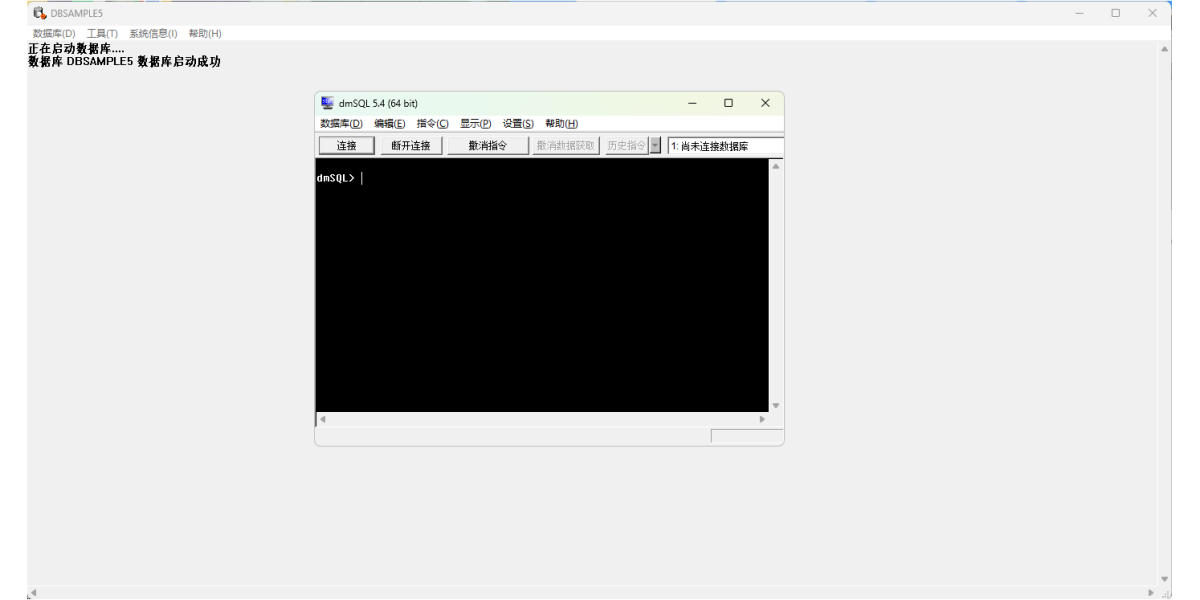Viewport: 1200px width, 600px height.
Task: Maximize the dmSQL 5.4 window
Action: (x=728, y=103)
